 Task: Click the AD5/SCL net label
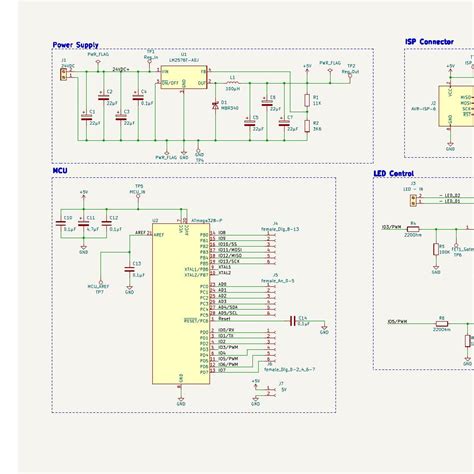tap(228, 313)
